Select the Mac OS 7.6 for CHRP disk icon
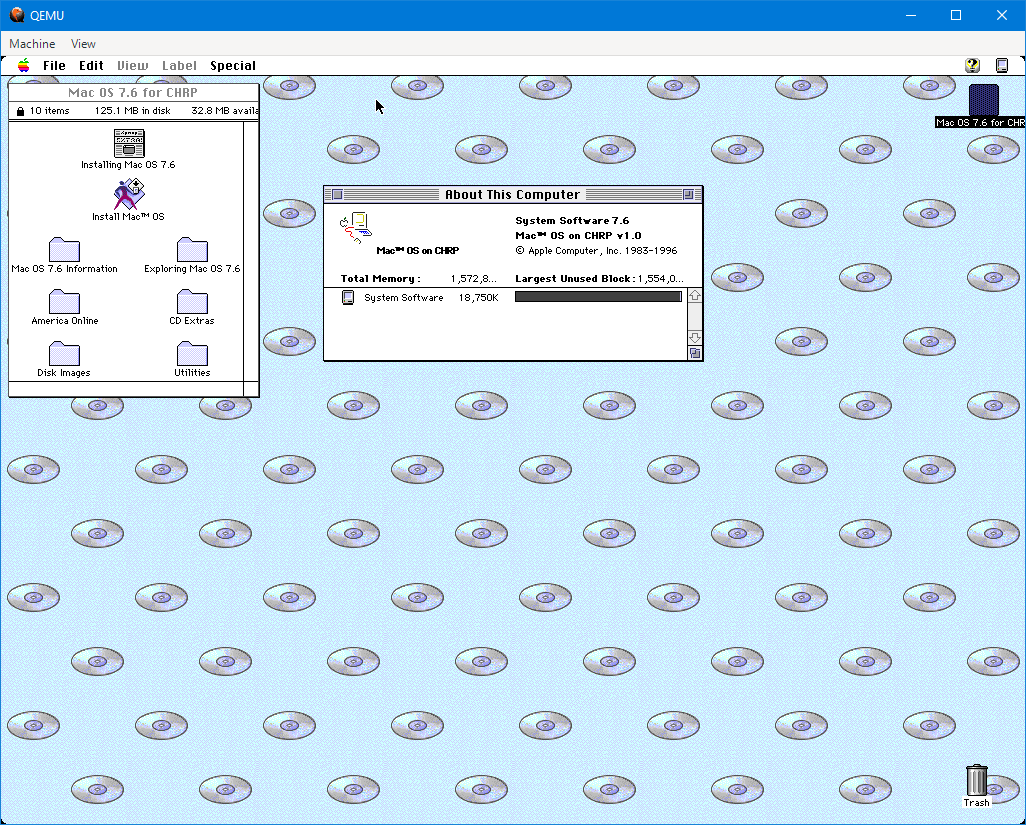1026x825 pixels. click(984, 100)
